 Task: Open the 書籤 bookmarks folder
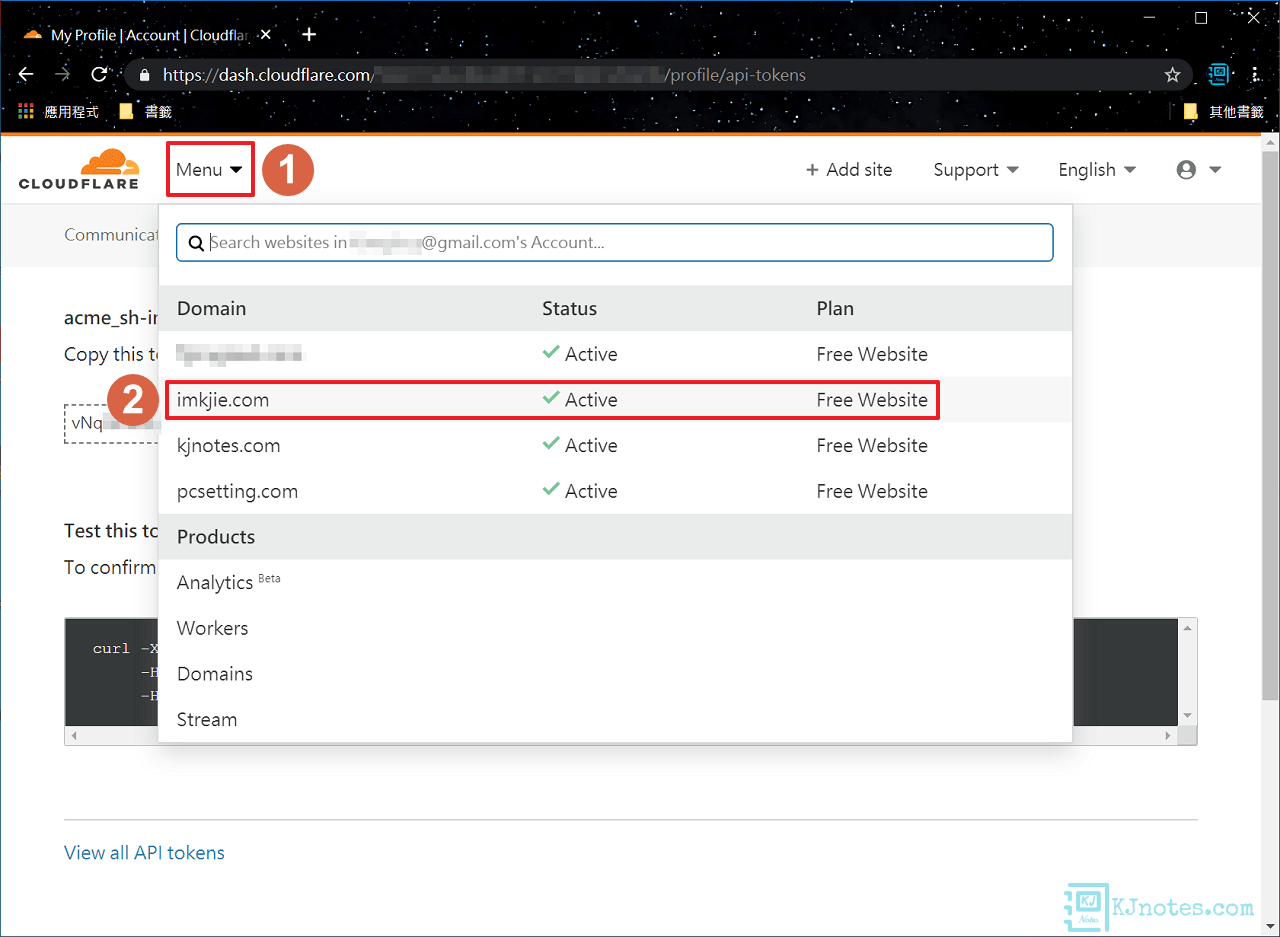point(145,112)
